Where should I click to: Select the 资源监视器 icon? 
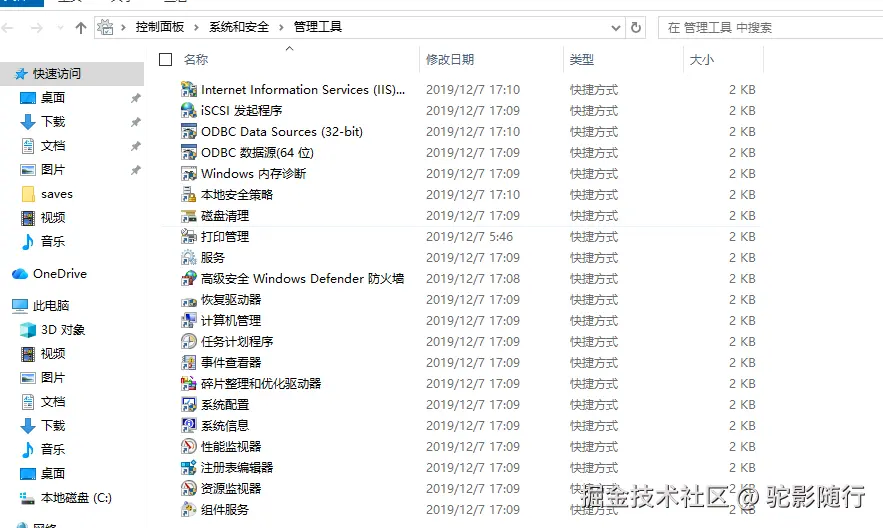(189, 489)
